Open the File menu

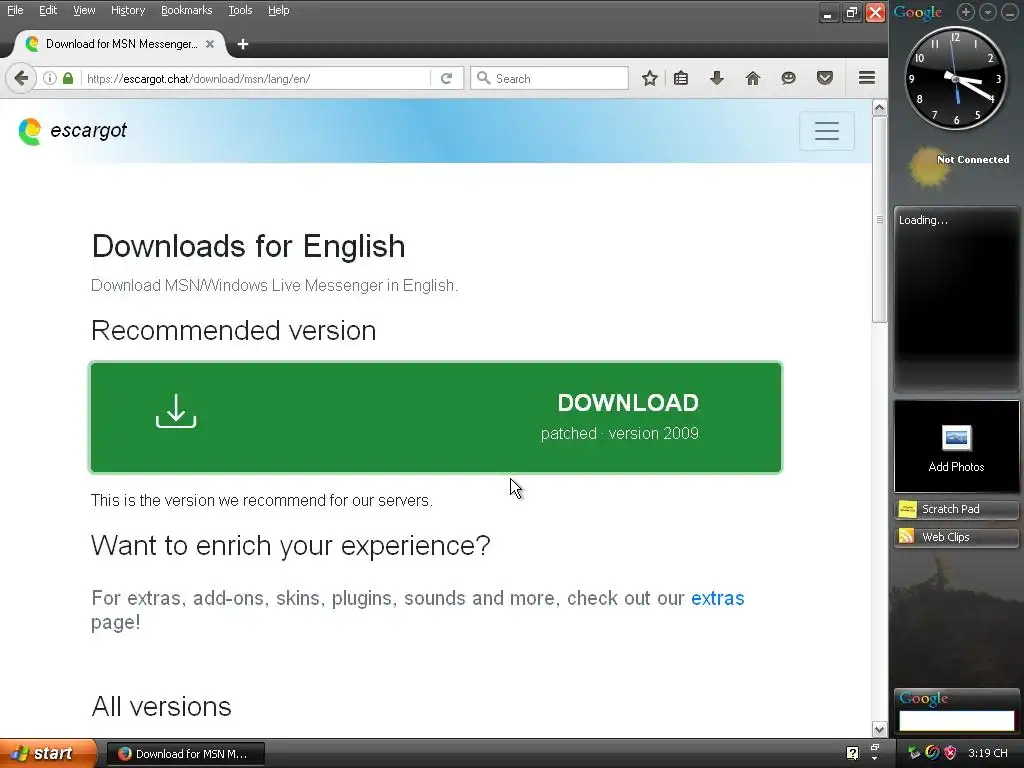point(15,10)
